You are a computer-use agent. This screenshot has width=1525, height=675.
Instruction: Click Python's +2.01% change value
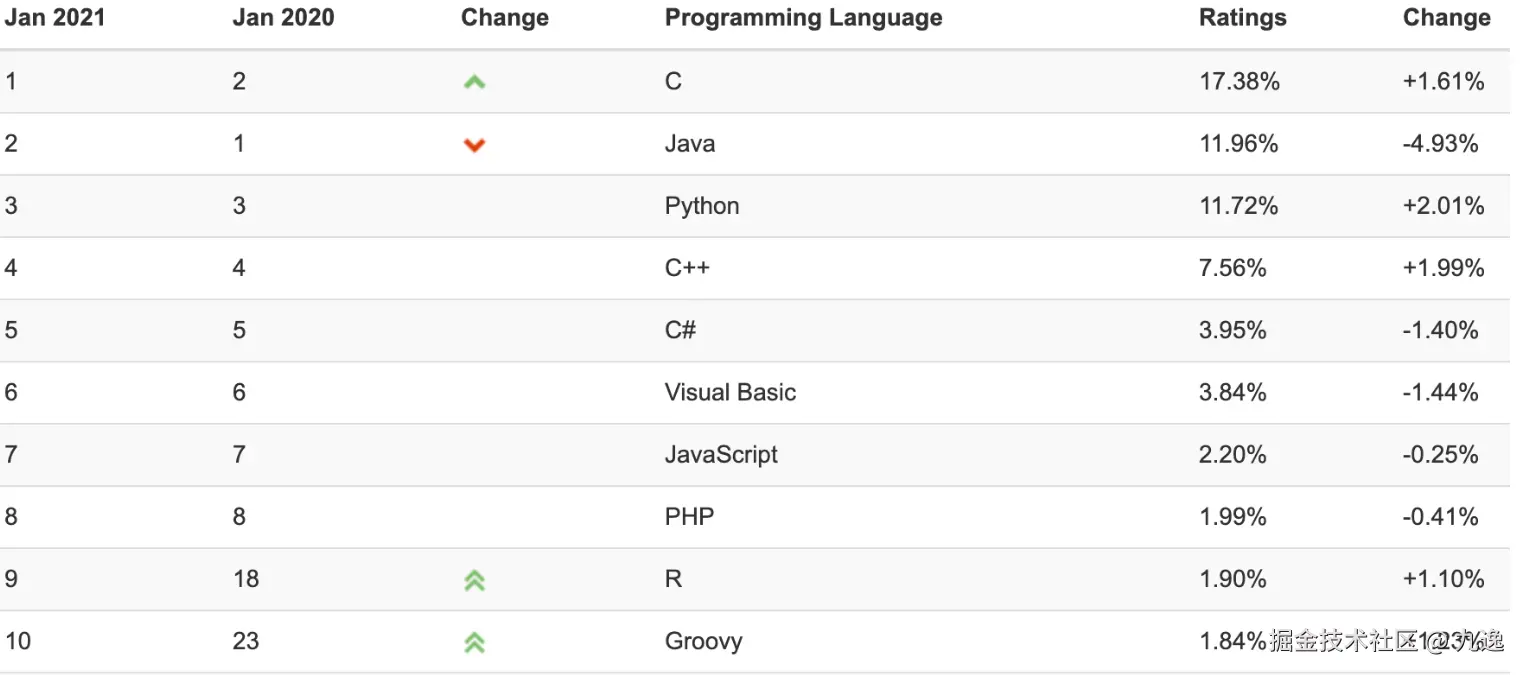pyautogui.click(x=1443, y=206)
